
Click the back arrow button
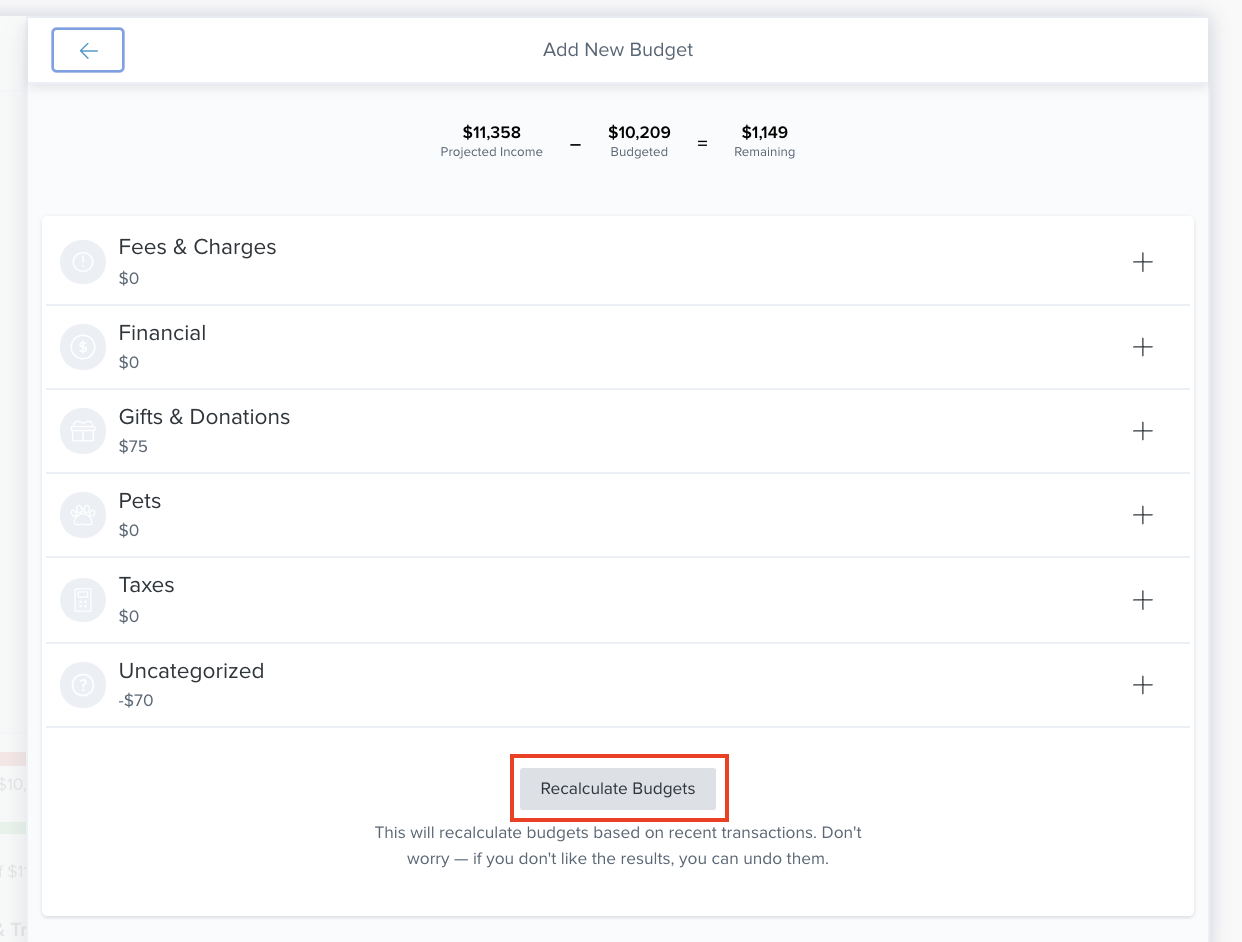coord(88,51)
